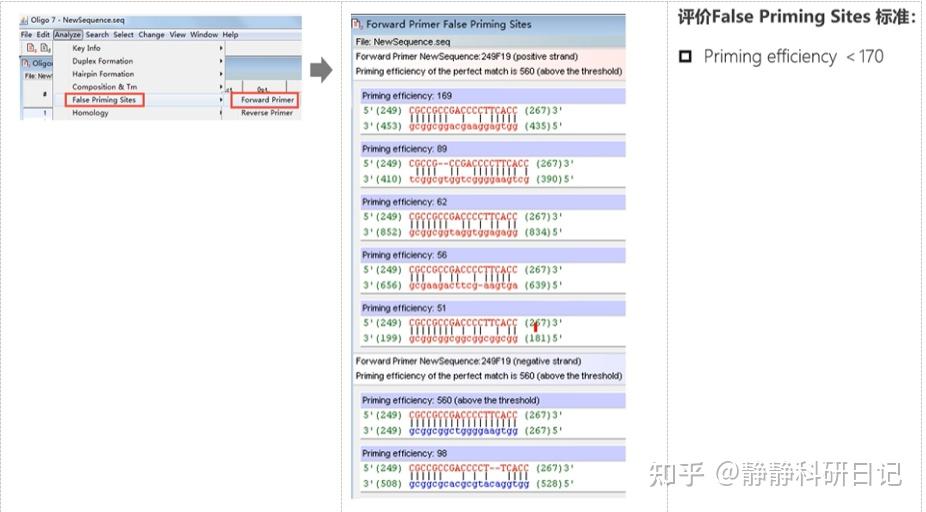Click the 3'(508) complementary sequence line
The image size is (926, 512).
click(468, 484)
